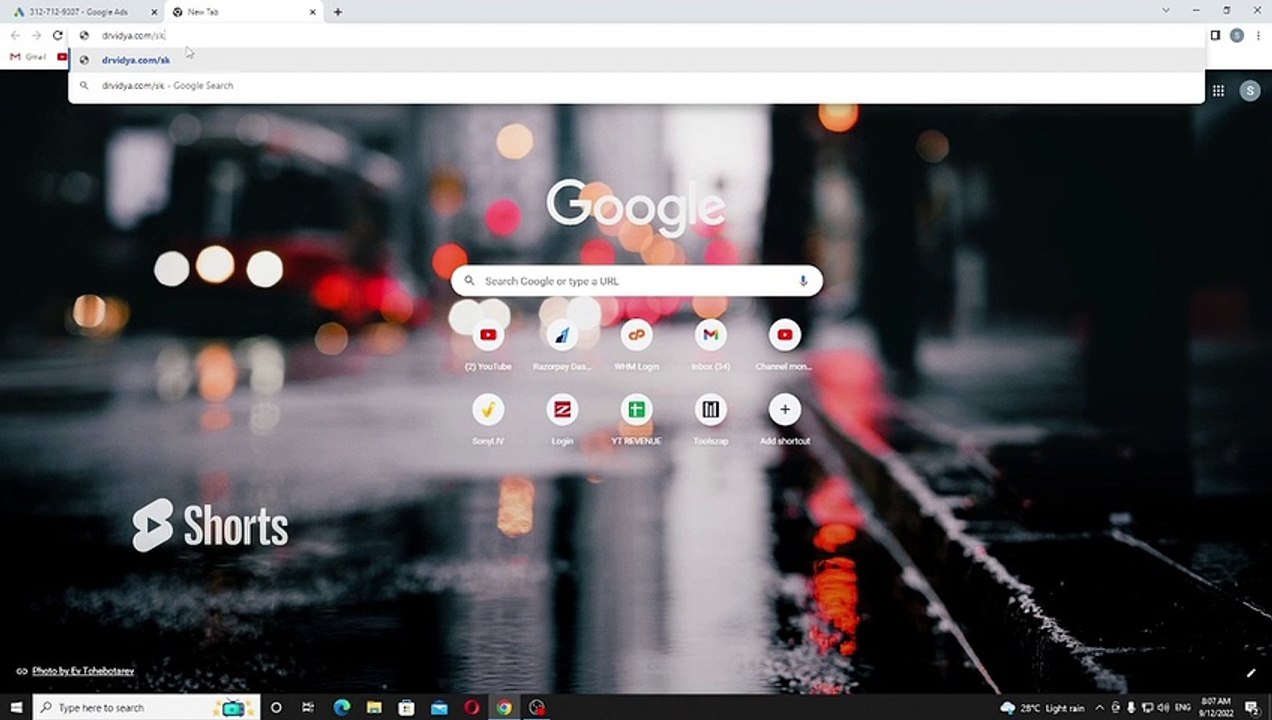Image resolution: width=1272 pixels, height=720 pixels.
Task: Expand hidden system tray icons
Action: 1099,707
